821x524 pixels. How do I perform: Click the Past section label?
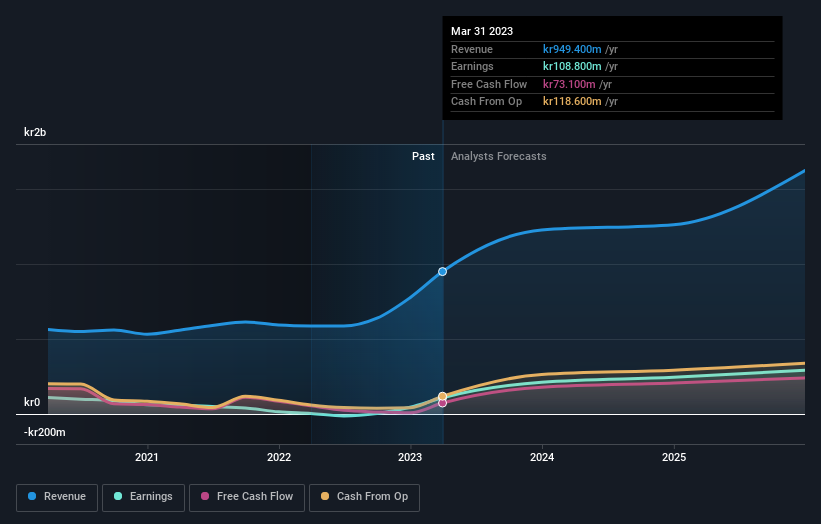coord(423,157)
